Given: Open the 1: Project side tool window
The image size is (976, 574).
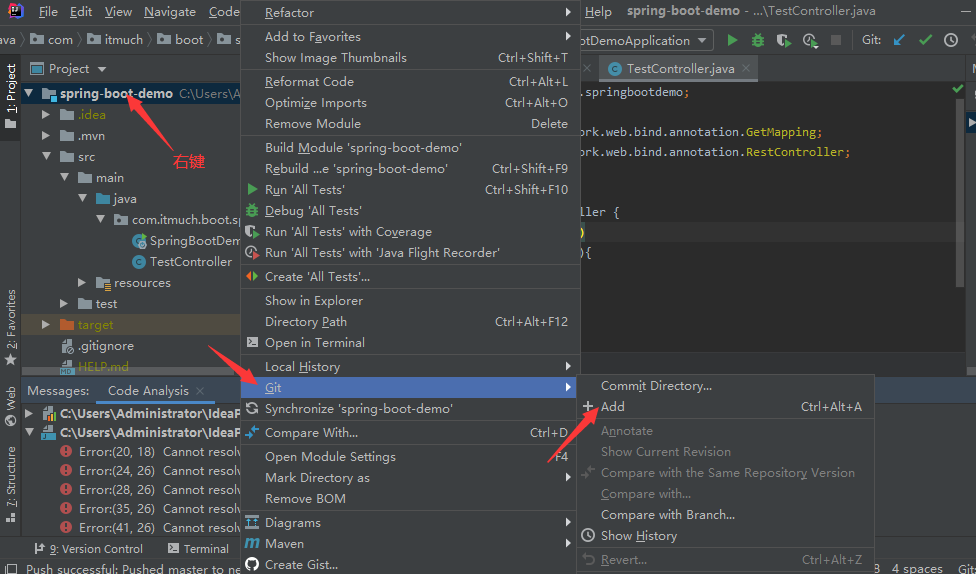Looking at the screenshot, I should [11, 96].
